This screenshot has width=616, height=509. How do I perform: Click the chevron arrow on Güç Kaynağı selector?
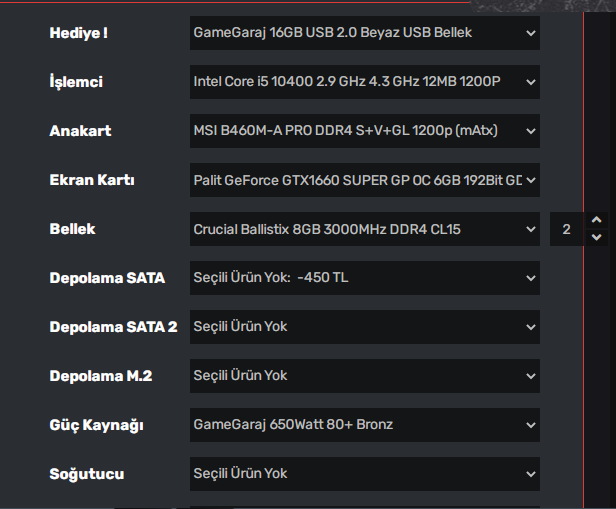click(x=529, y=425)
